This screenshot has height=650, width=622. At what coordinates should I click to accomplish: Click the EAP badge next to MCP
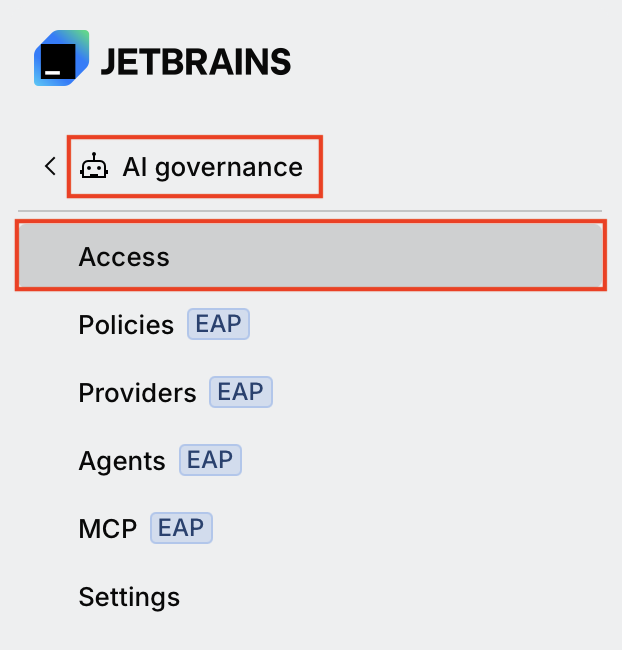[181, 528]
